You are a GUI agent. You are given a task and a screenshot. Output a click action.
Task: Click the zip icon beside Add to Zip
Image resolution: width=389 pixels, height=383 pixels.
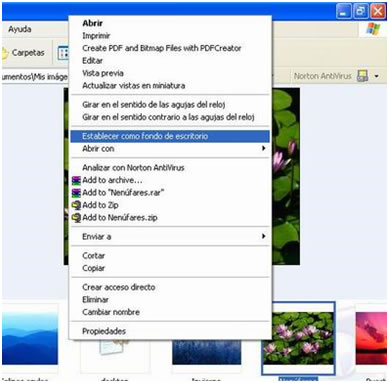point(76,205)
